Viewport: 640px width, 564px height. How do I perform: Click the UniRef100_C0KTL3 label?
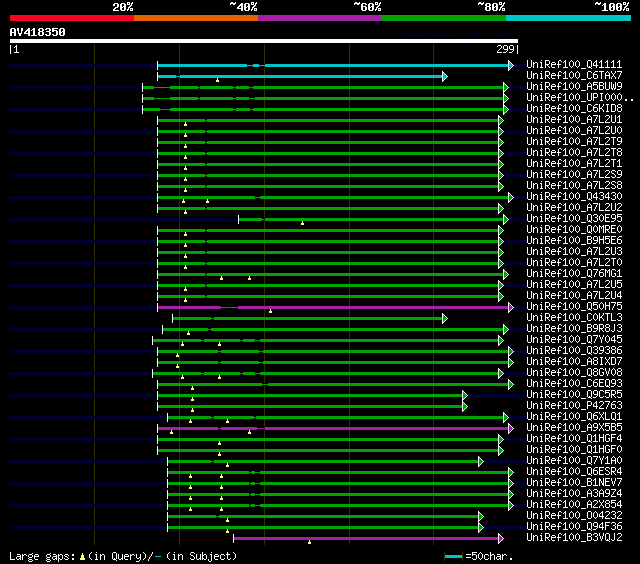[574, 318]
